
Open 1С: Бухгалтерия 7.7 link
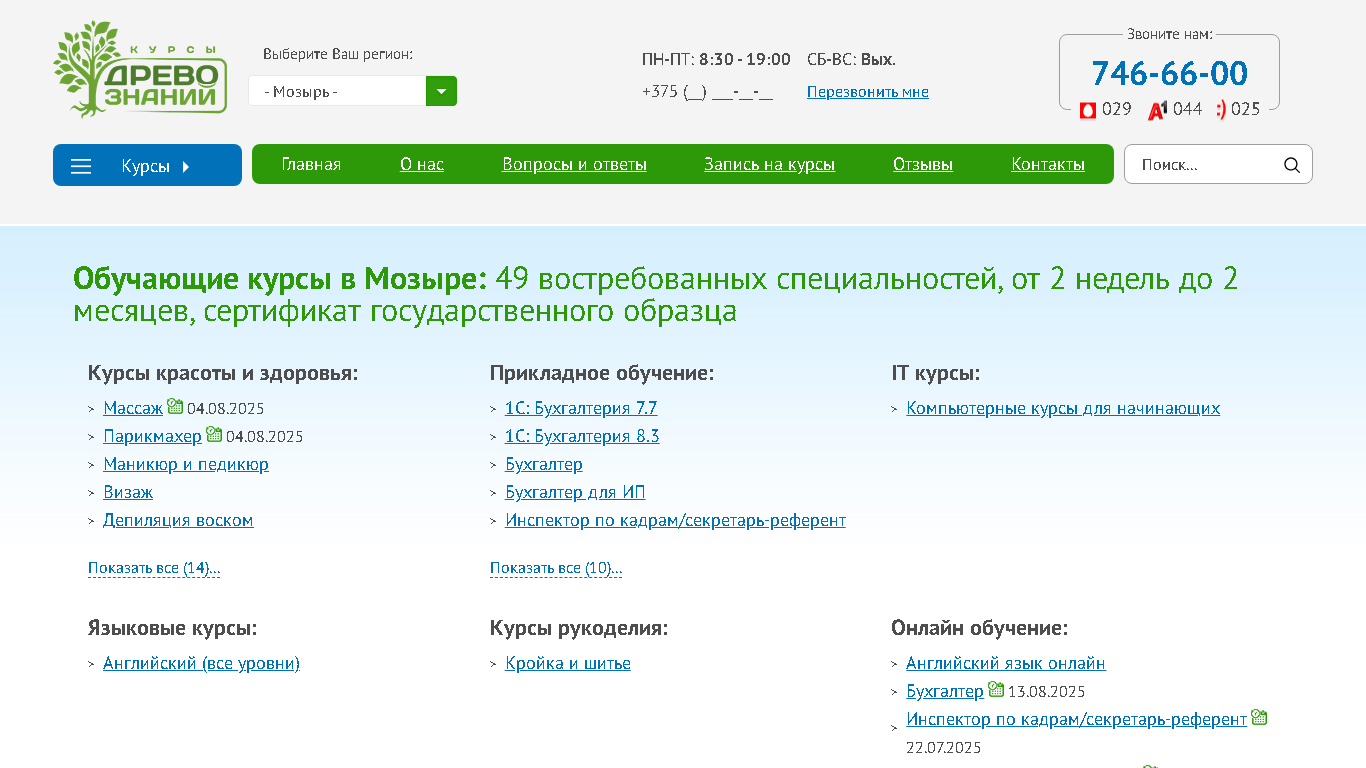[581, 408]
